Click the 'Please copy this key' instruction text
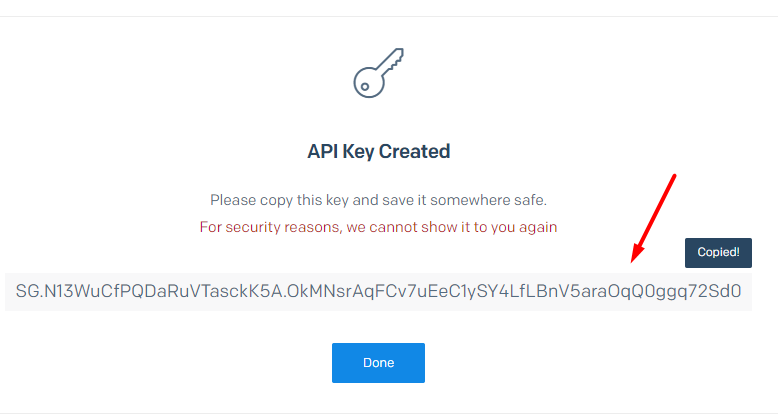The height and width of the screenshot is (414, 778). [378, 199]
